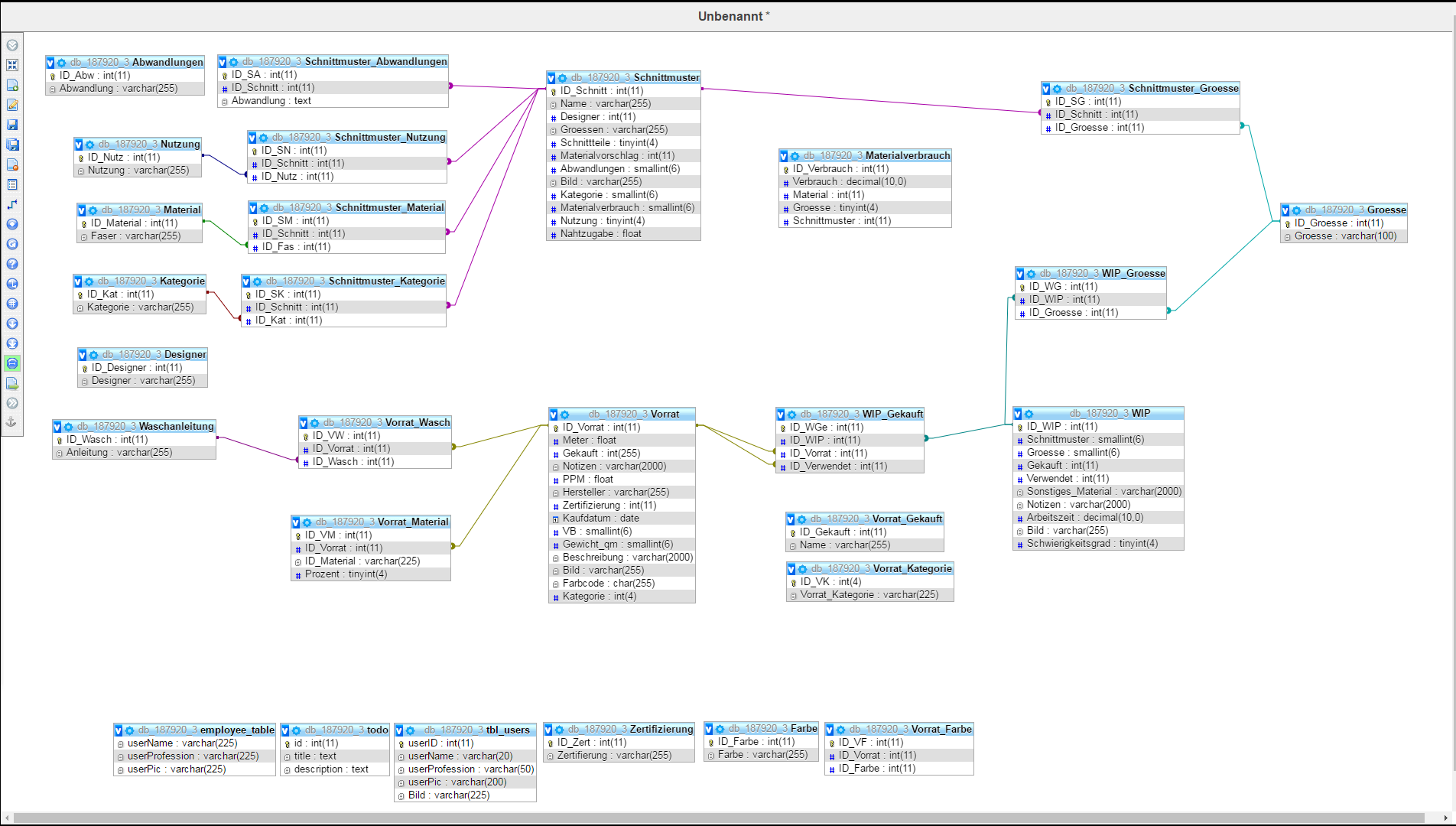Image resolution: width=1456 pixels, height=826 pixels.
Task: Click the horizontal scrollbar at the bottom
Action: (x=719, y=818)
